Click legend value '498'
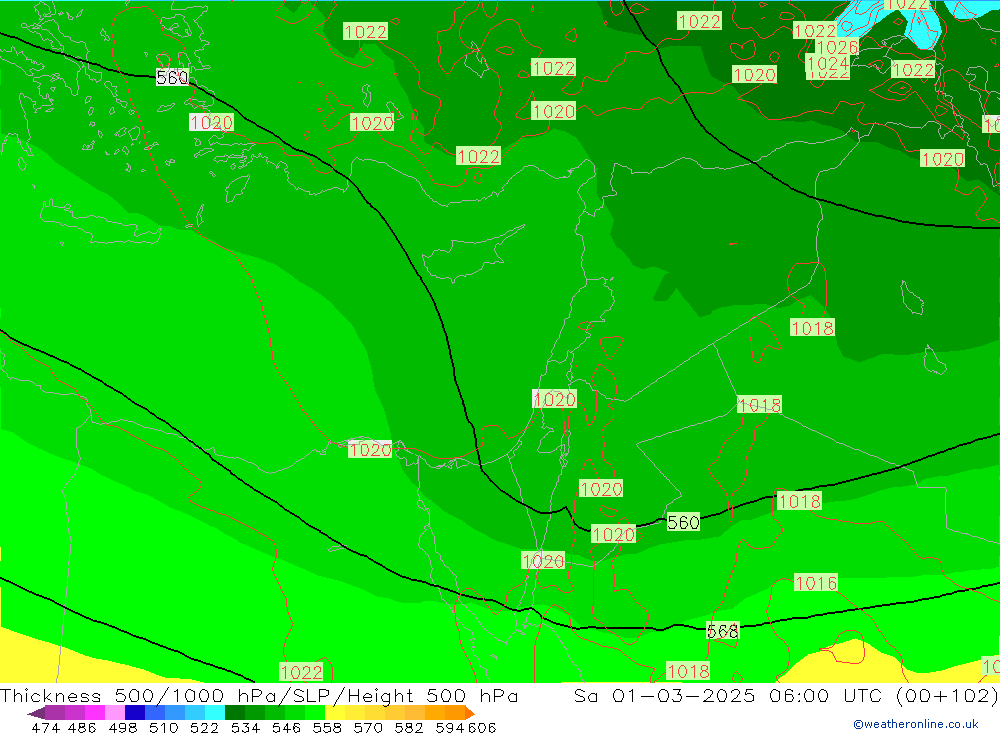Screen dimensions: 1000x733 pos(123,727)
